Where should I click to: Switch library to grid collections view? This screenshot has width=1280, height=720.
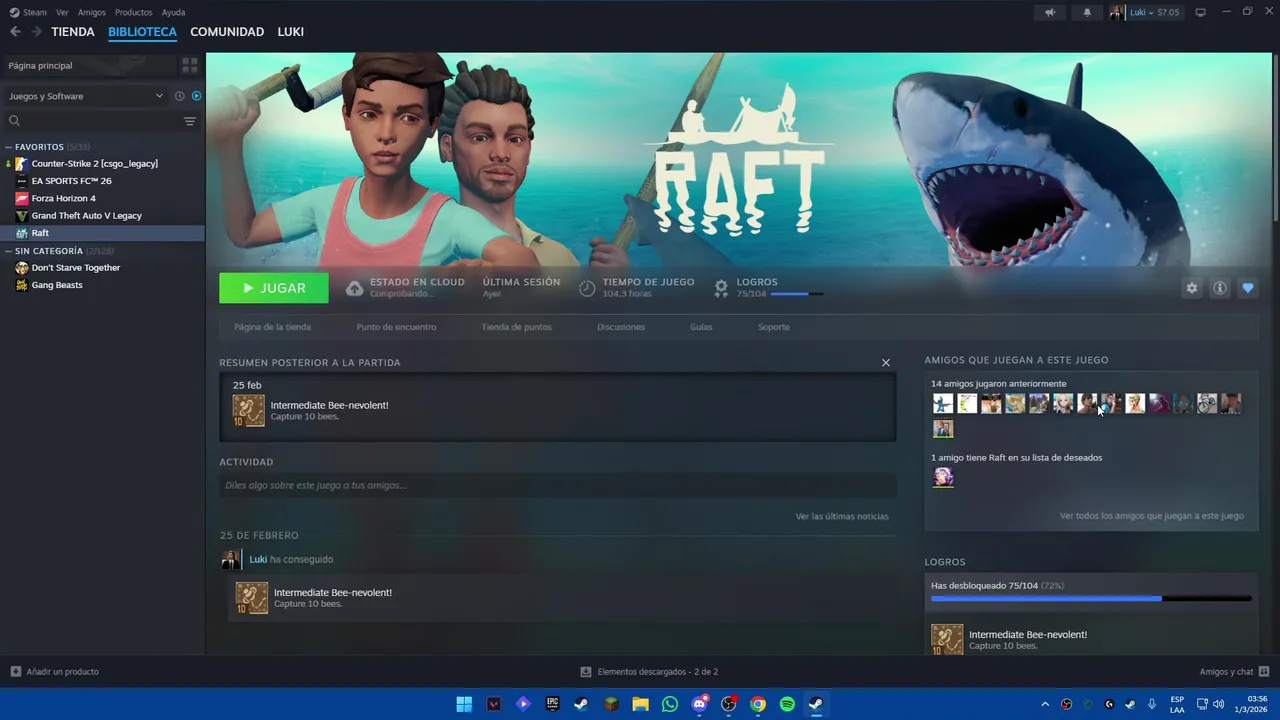pyautogui.click(x=189, y=65)
